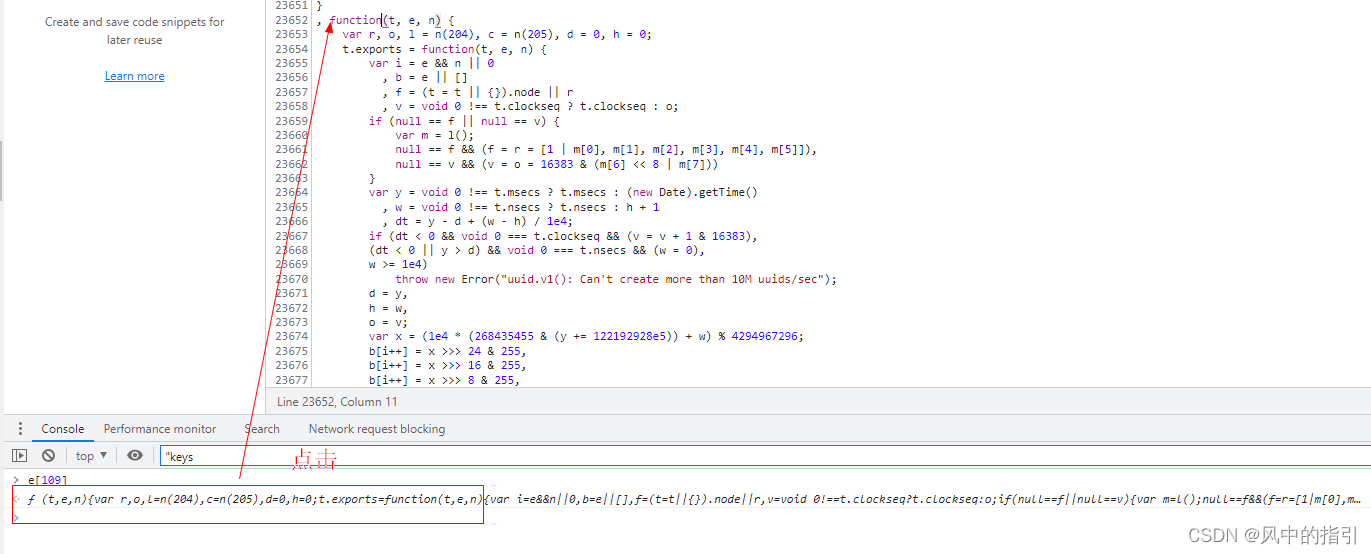Switch to the Console drawer tab

(63, 429)
